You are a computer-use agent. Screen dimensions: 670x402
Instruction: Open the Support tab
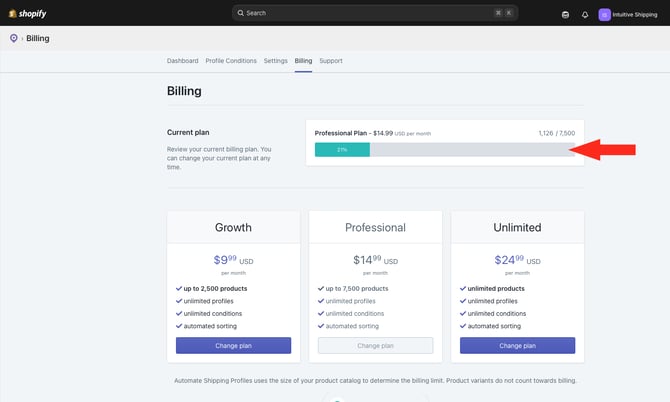click(331, 61)
